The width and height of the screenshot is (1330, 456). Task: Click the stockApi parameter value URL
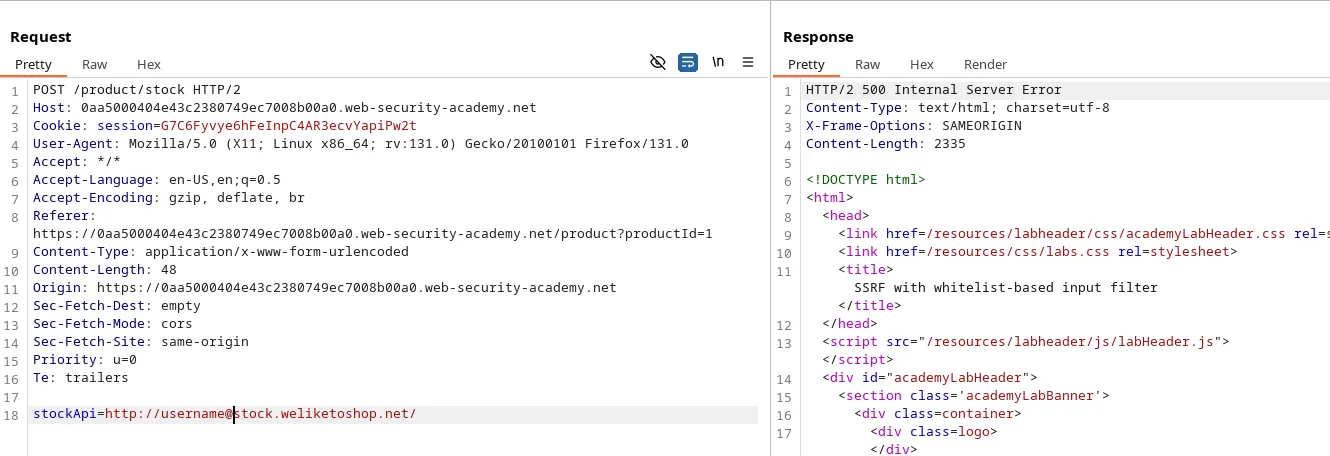[x=260, y=414]
